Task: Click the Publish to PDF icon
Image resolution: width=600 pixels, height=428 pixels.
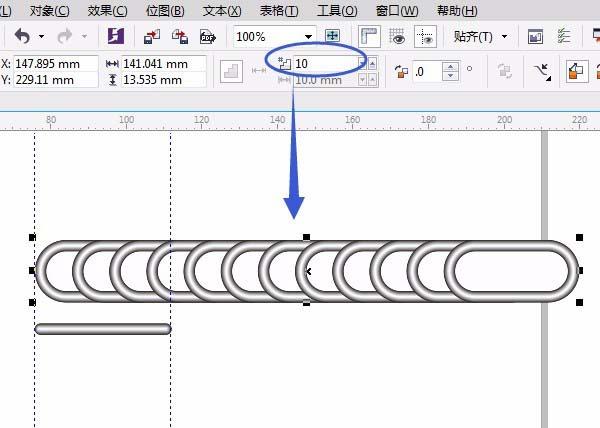Action: 208,37
